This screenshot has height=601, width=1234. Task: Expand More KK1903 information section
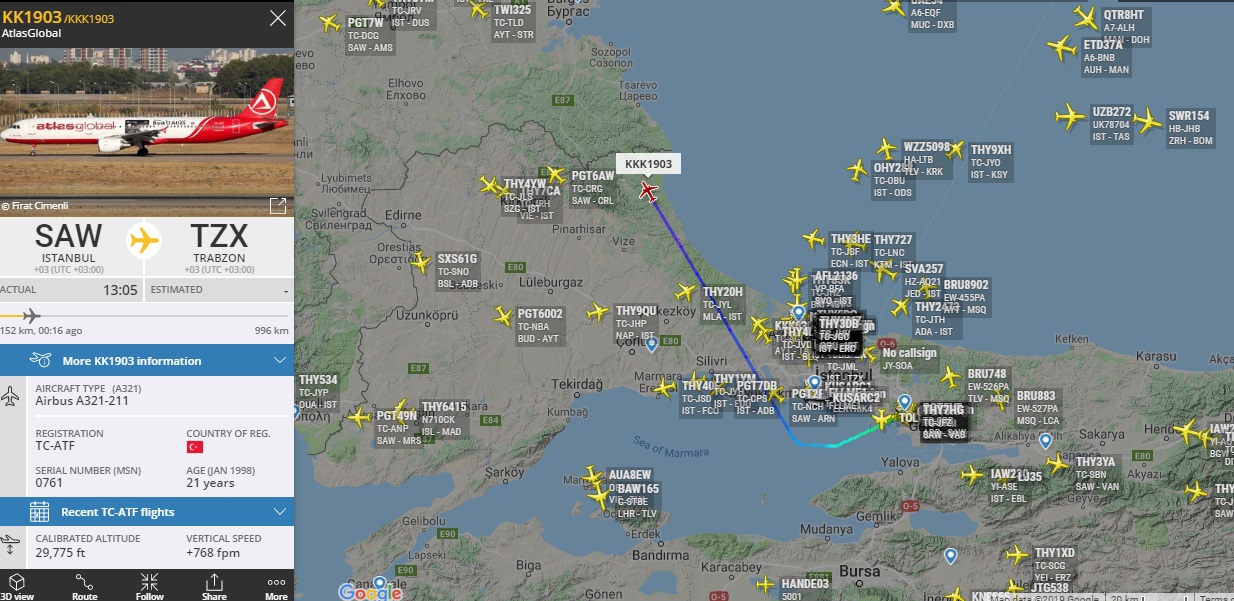coord(147,361)
